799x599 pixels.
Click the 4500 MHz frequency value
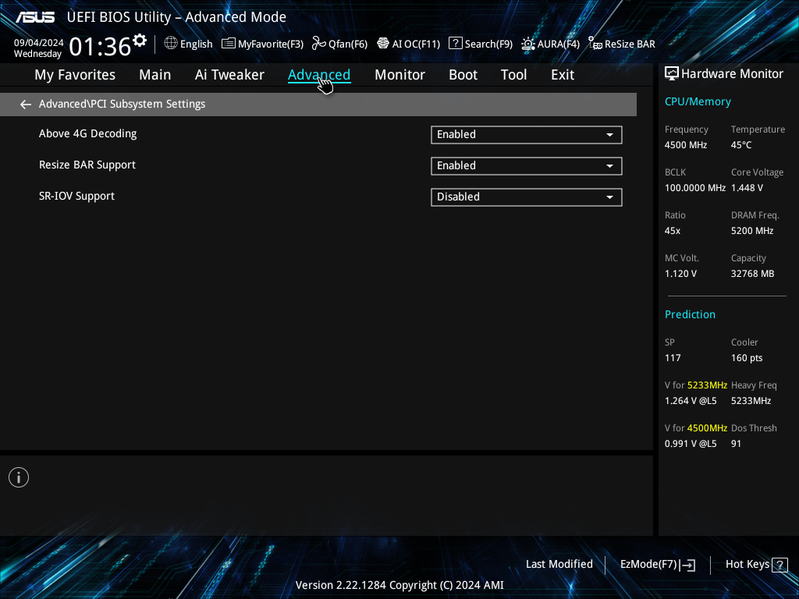click(x=685, y=145)
